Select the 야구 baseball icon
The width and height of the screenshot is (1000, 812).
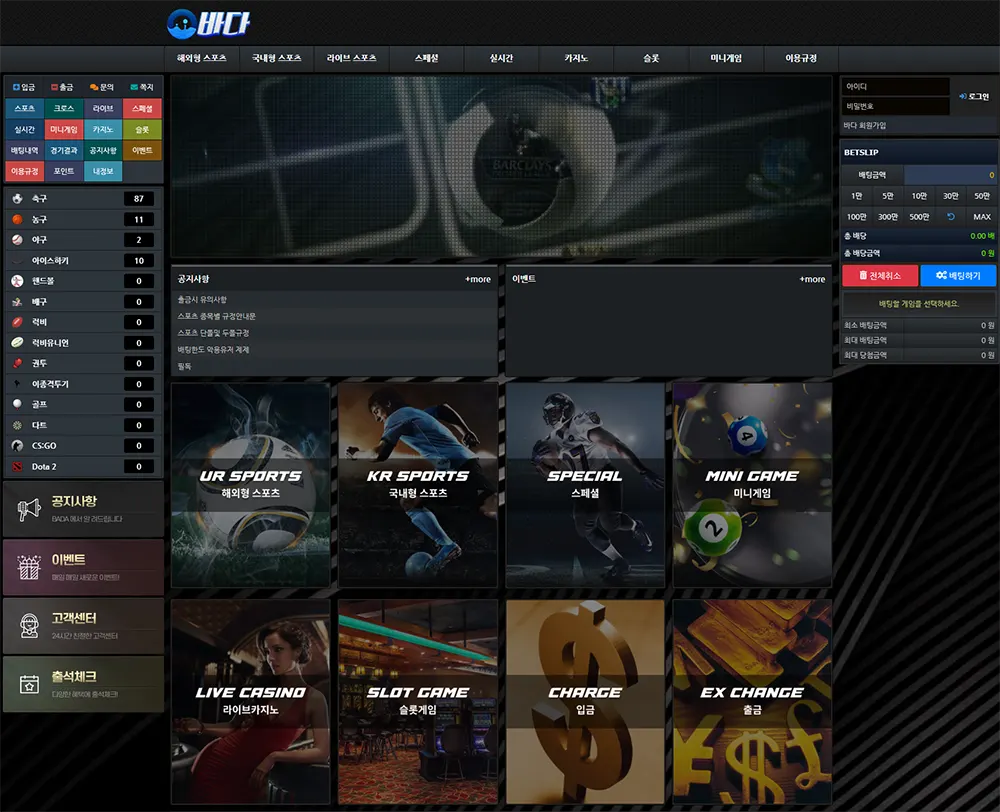17,240
